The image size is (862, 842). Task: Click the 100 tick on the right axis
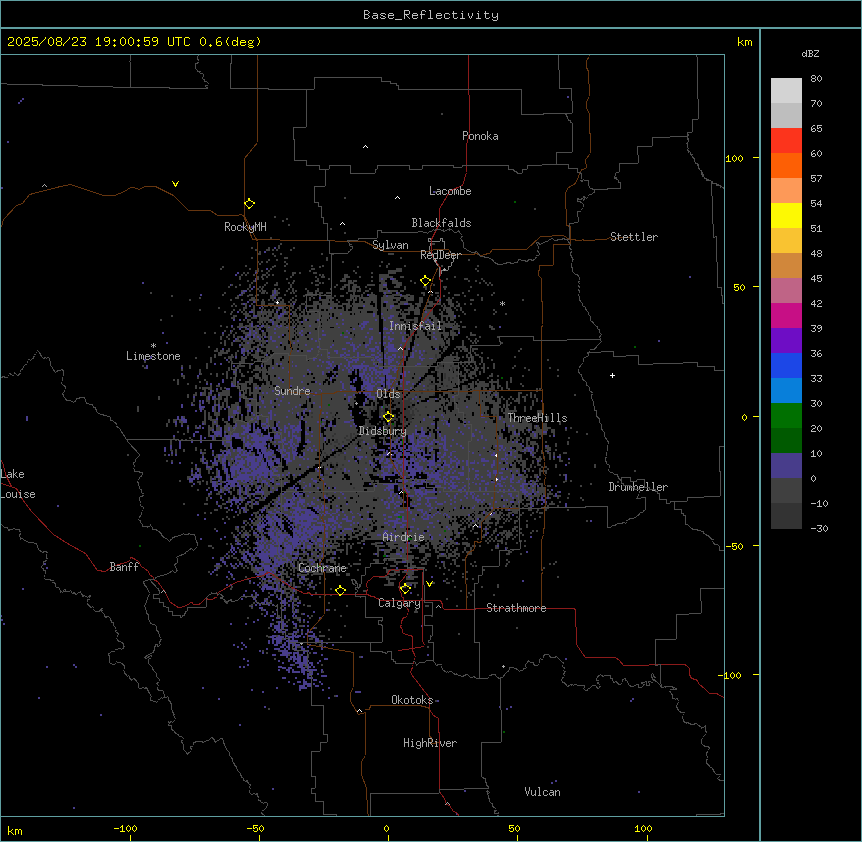(x=734, y=158)
